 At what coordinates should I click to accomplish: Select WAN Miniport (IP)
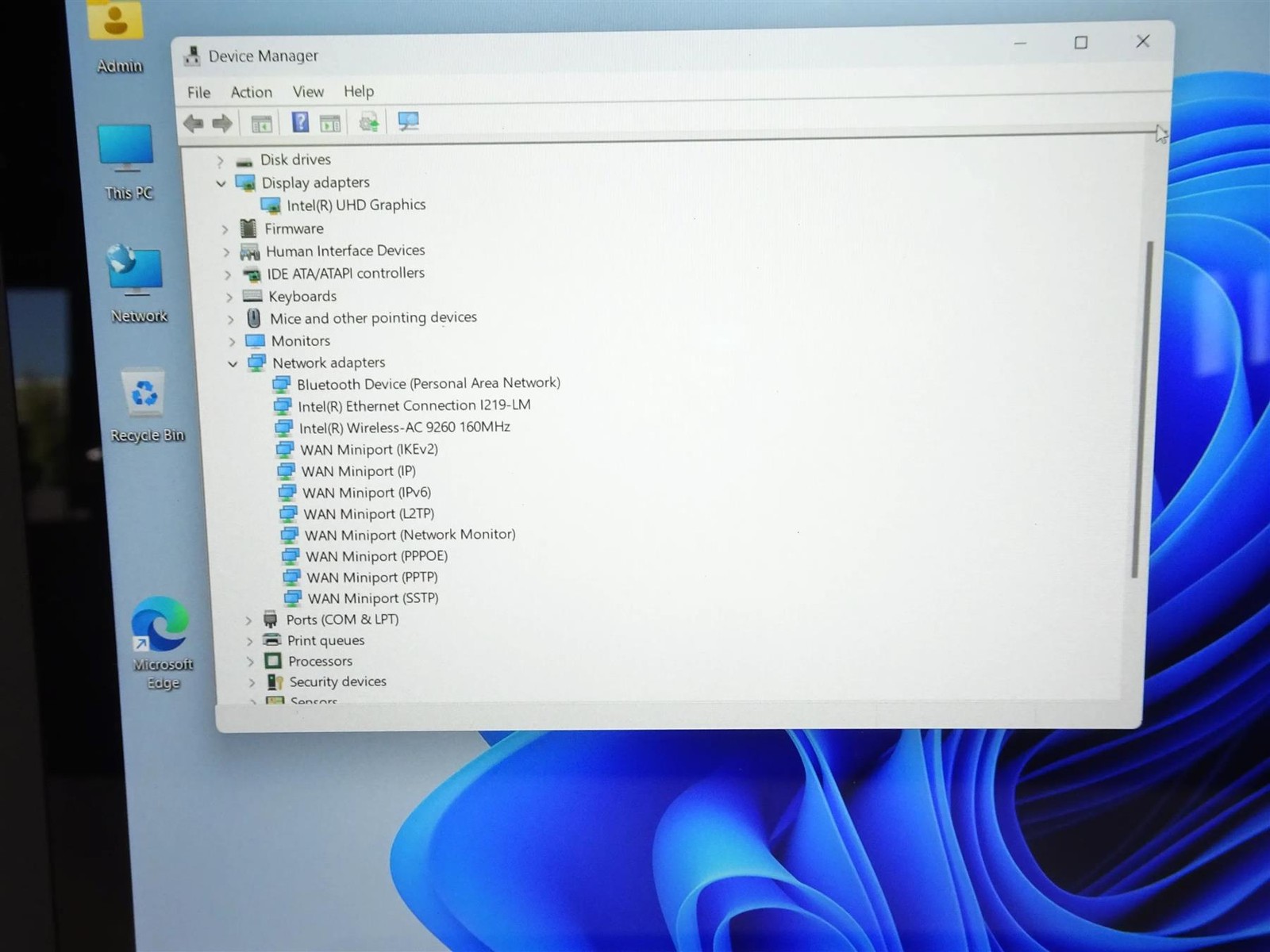359,471
